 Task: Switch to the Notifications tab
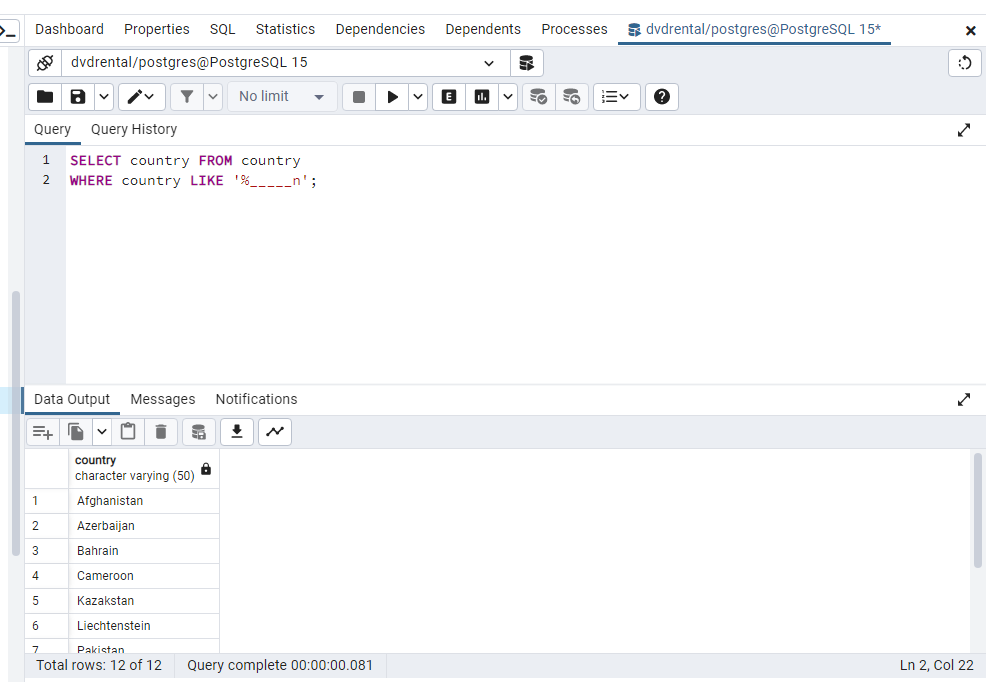(x=257, y=400)
